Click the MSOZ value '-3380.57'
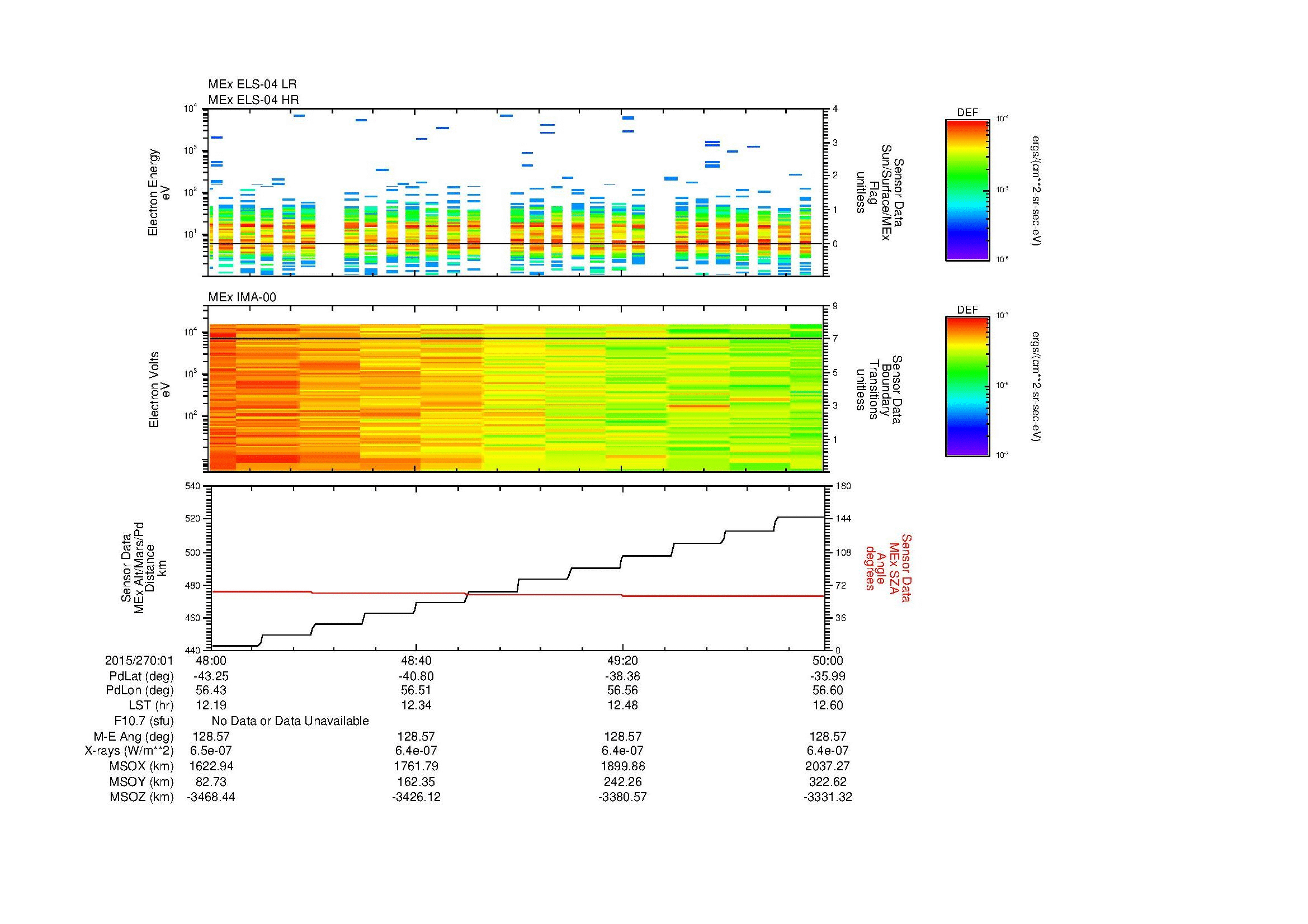This screenshot has height=924, width=1308. 622,797
